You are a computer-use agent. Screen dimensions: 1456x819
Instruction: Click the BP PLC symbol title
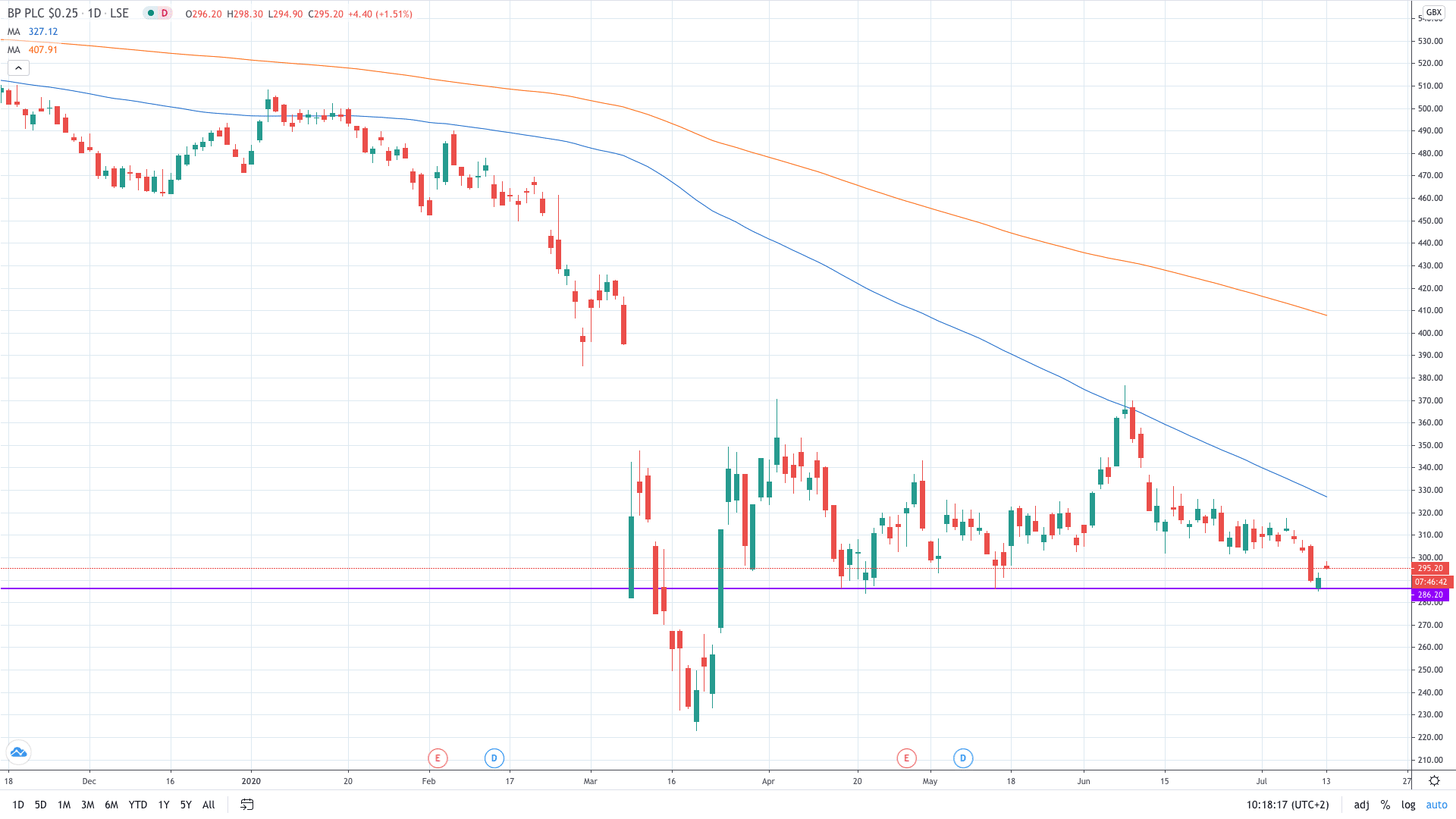(x=42, y=14)
